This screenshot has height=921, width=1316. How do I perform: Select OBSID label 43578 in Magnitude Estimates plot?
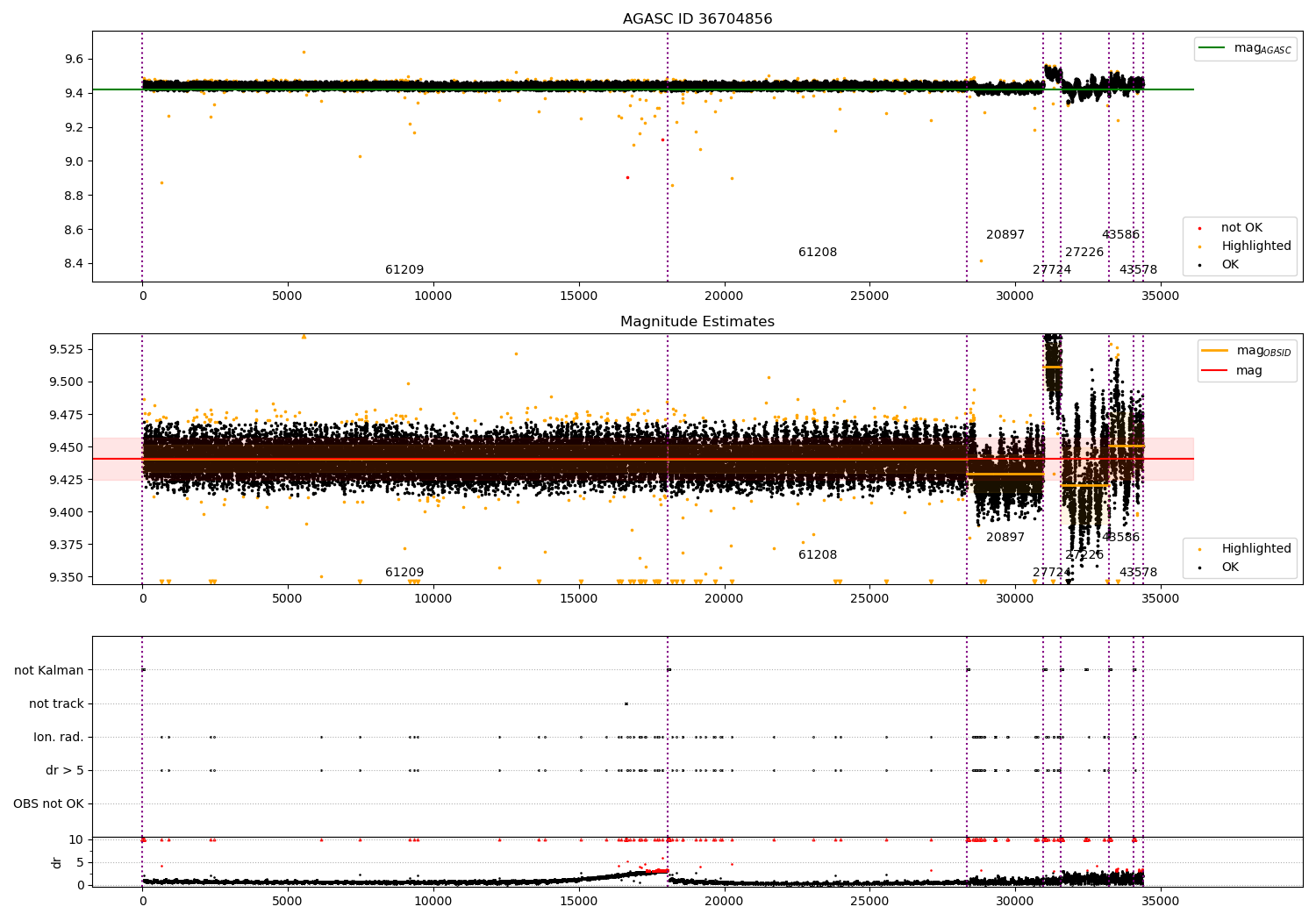pyautogui.click(x=1138, y=572)
